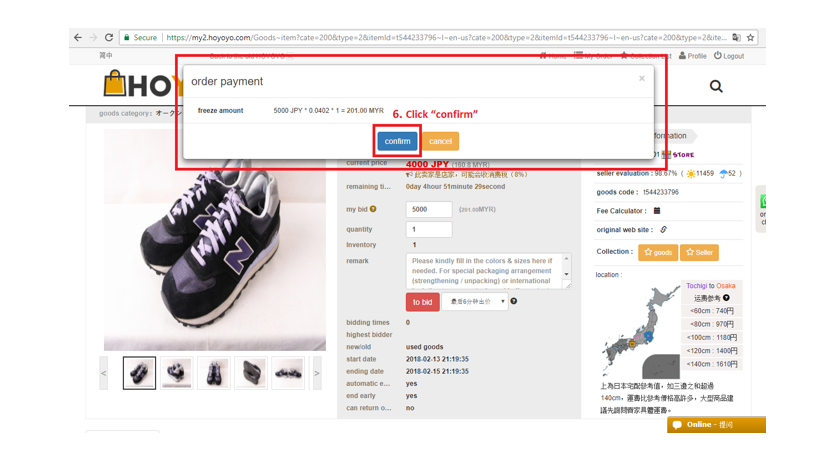Screen dimensions: 835x458
Task: Add goods to collection
Action: 658,252
